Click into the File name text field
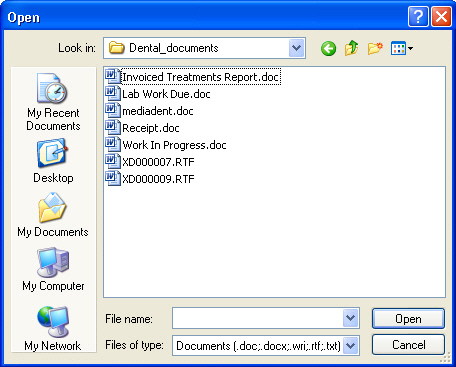This screenshot has height=367, width=456. [257, 318]
